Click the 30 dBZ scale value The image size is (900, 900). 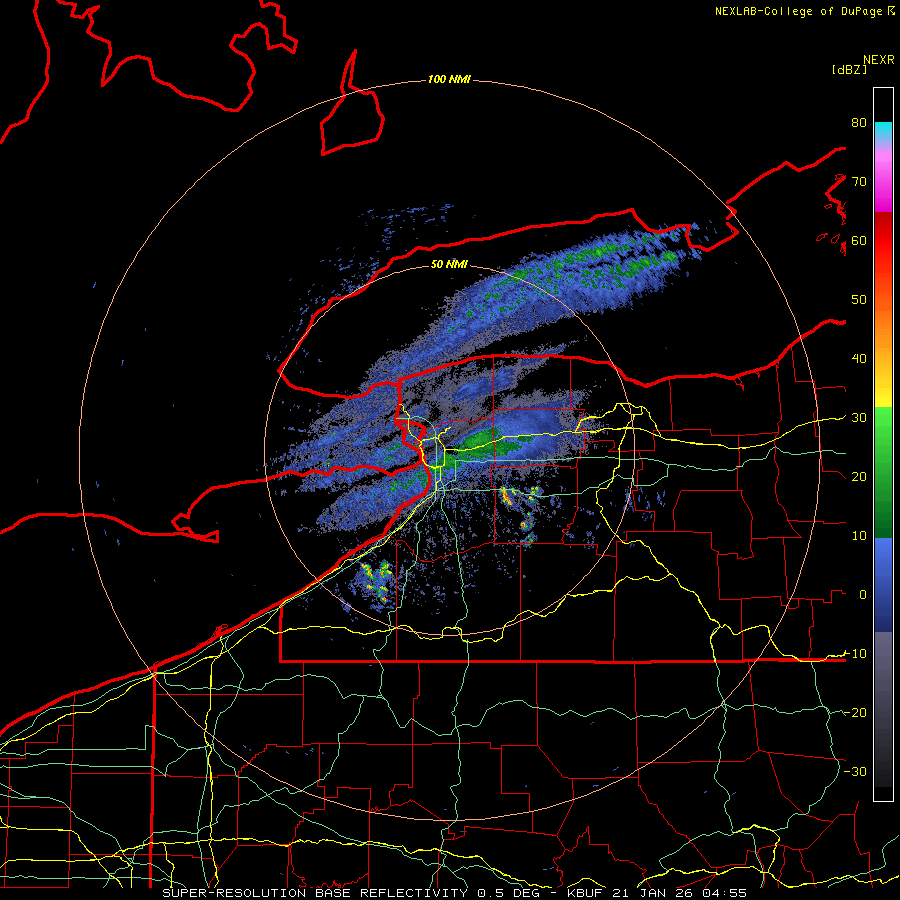859,417
